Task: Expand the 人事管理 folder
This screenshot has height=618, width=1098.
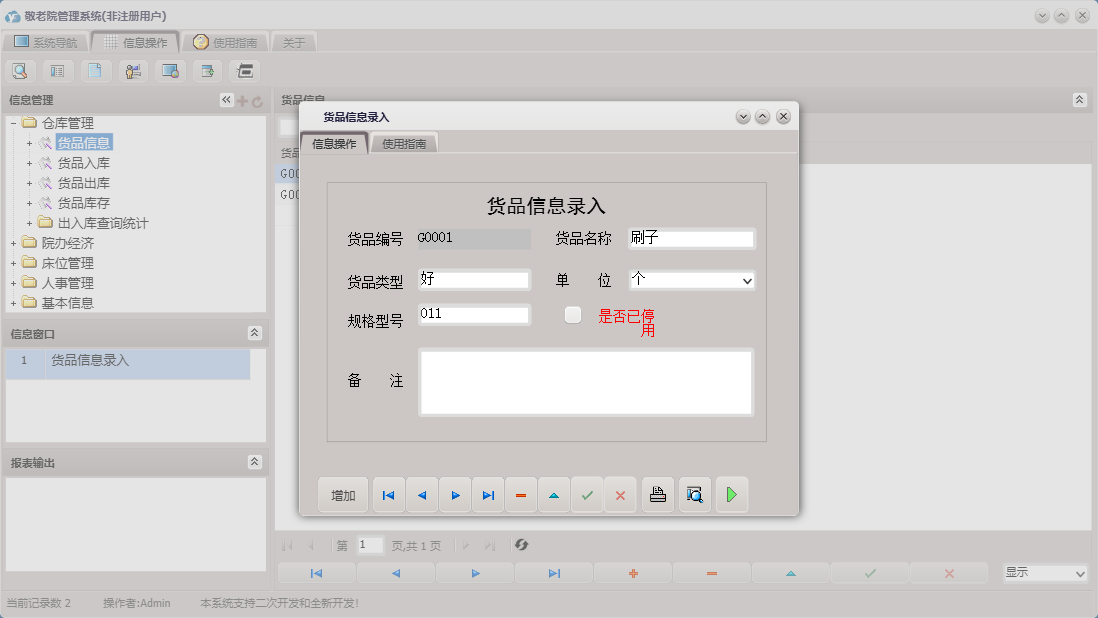Action: (15, 282)
